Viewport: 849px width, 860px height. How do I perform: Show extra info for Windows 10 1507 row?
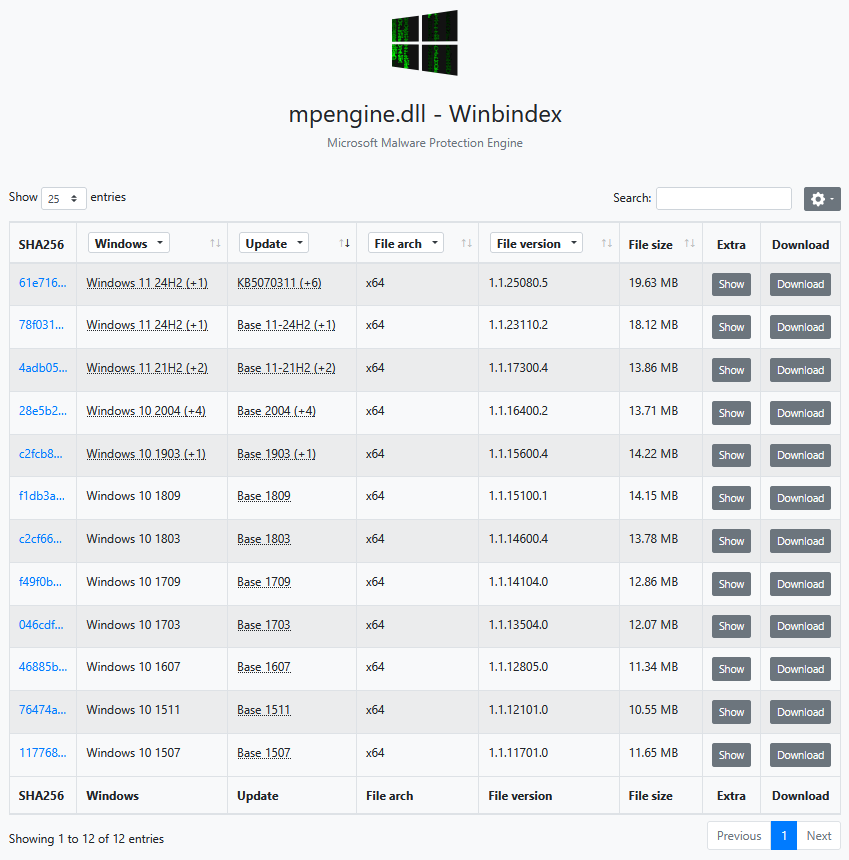coord(731,755)
